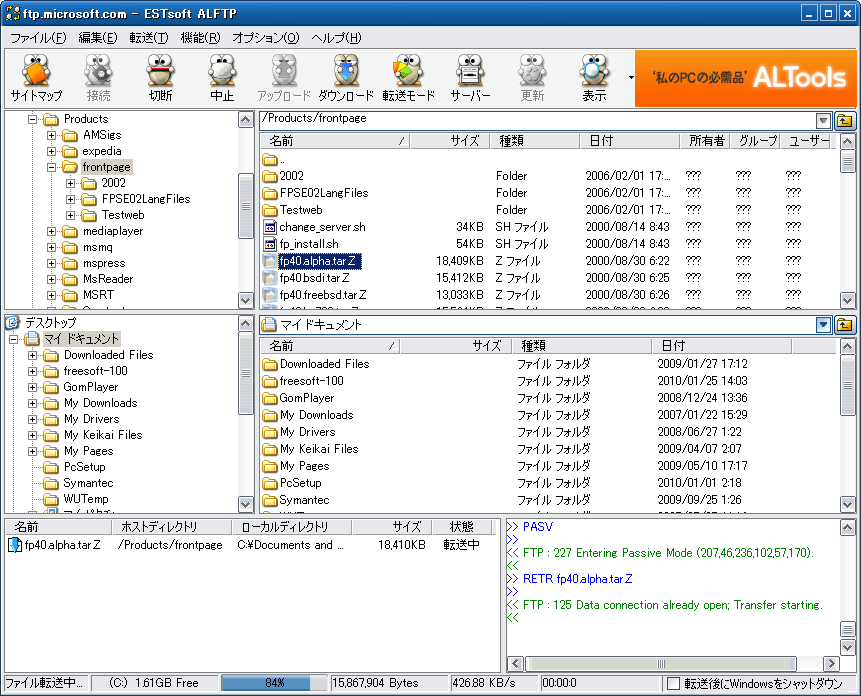Screen dimensions: 861x696
Task: Open the 編集(E) menu
Action: coord(98,38)
